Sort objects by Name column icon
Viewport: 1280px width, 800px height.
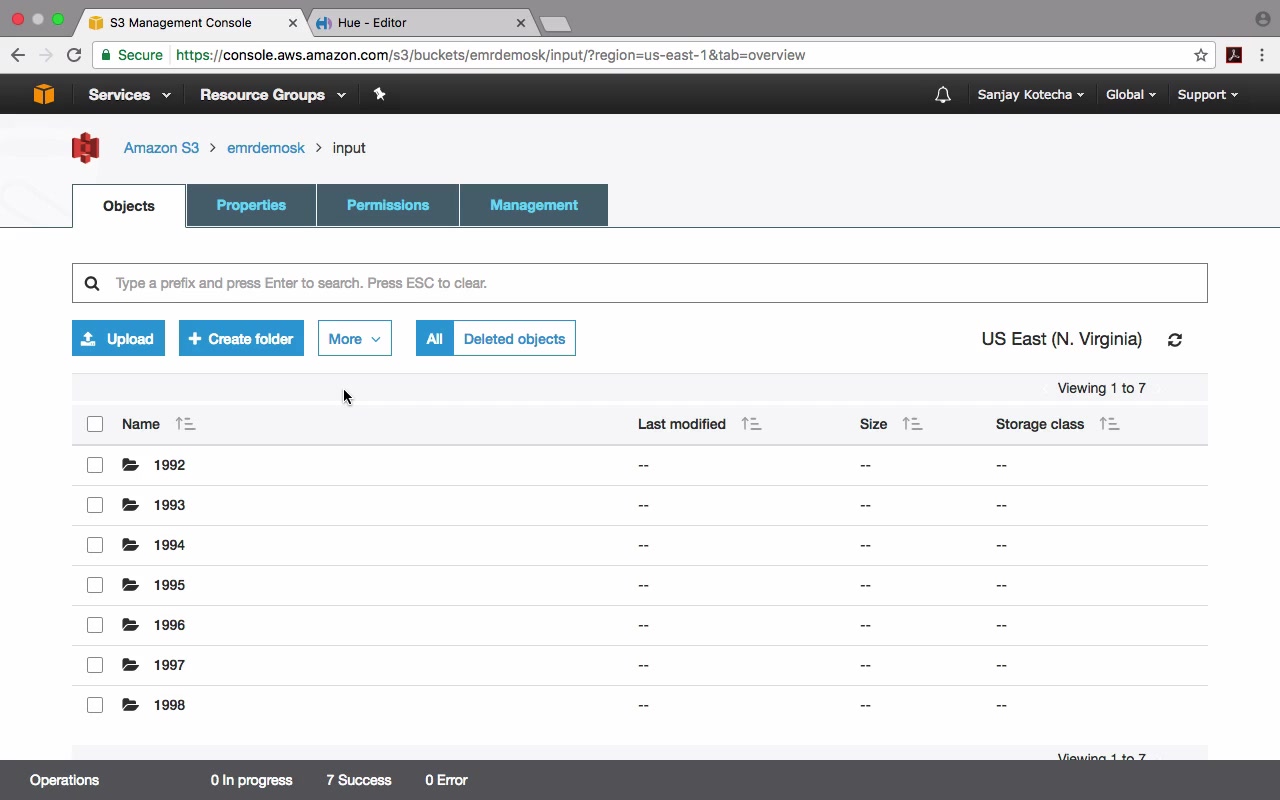185,424
